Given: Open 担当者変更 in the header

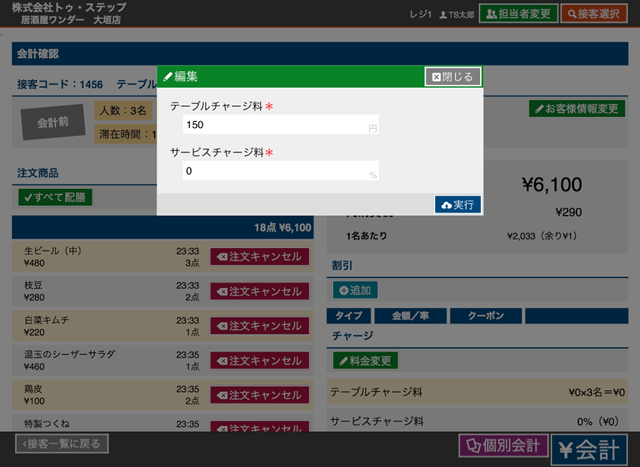Looking at the screenshot, I should (518, 14).
